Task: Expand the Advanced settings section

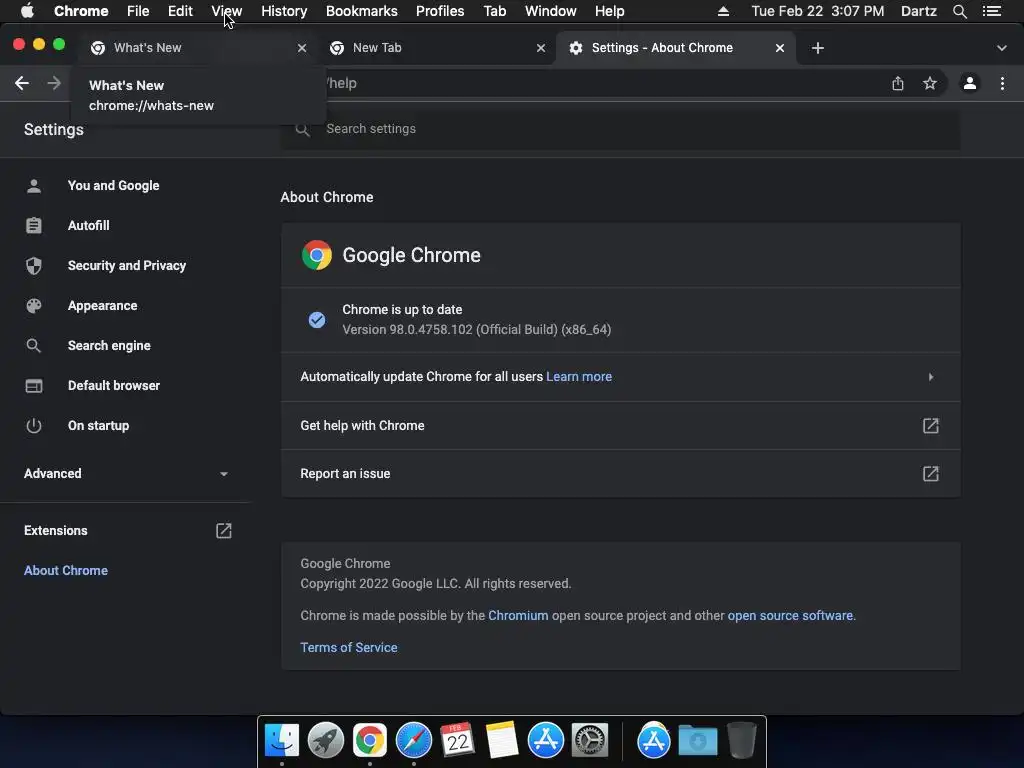Action: click(126, 473)
